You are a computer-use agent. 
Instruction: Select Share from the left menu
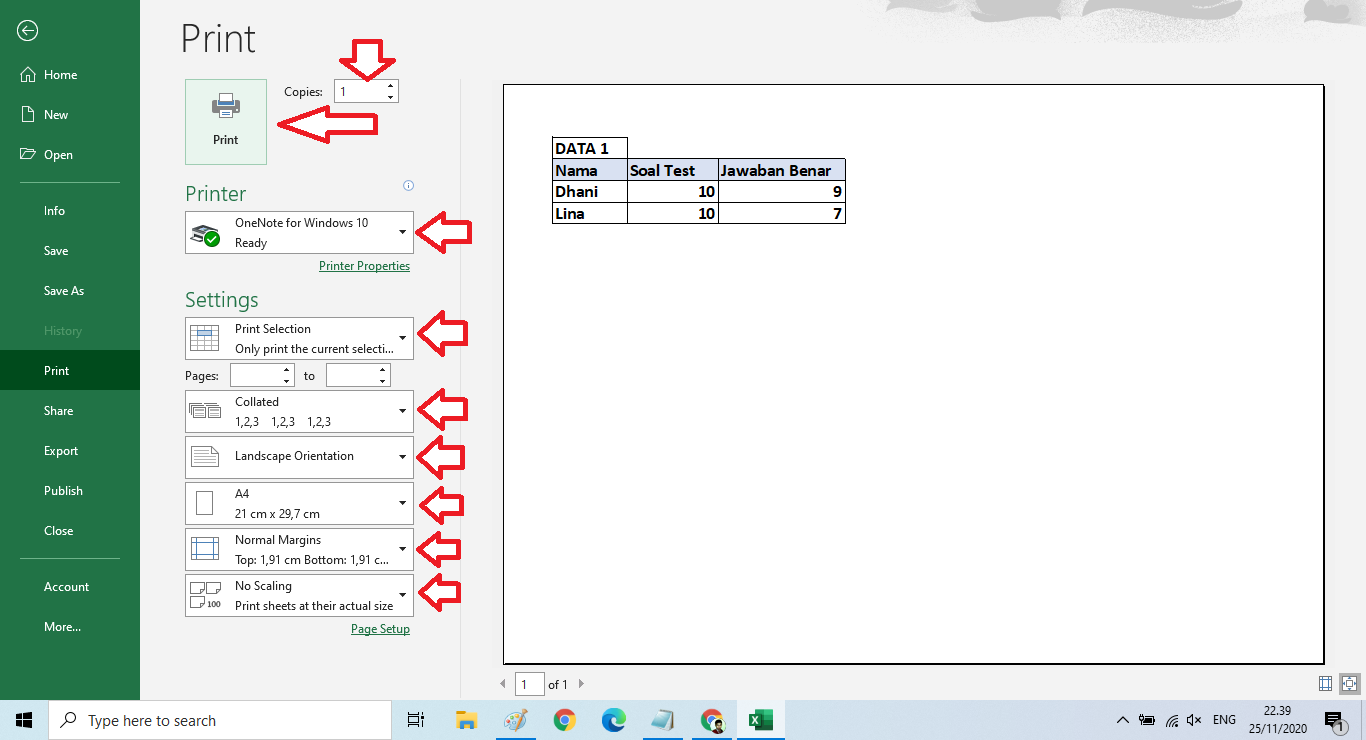[58, 410]
